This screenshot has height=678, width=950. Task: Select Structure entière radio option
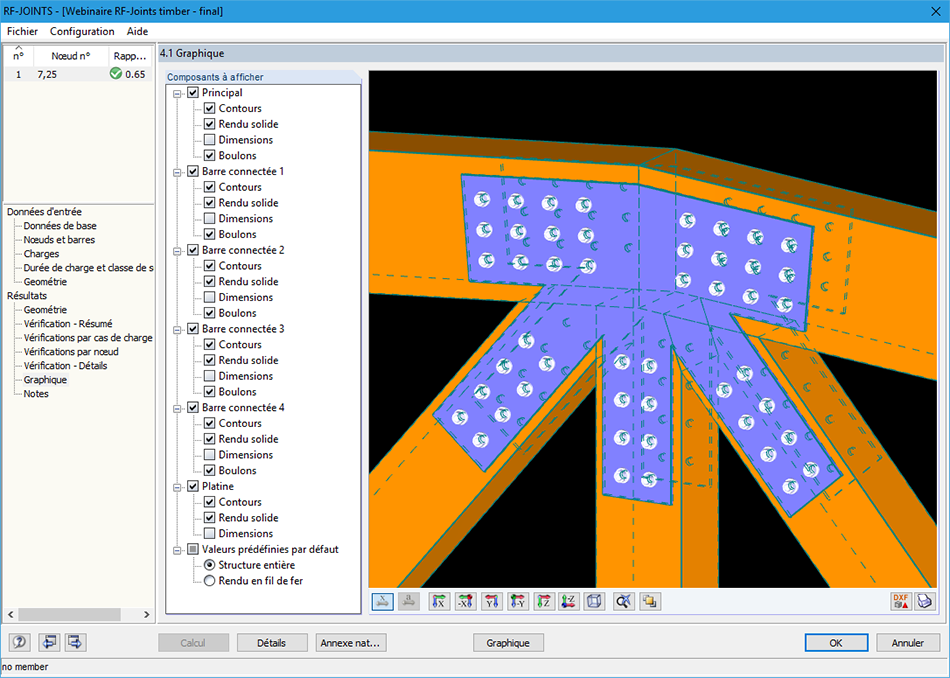click(210, 565)
